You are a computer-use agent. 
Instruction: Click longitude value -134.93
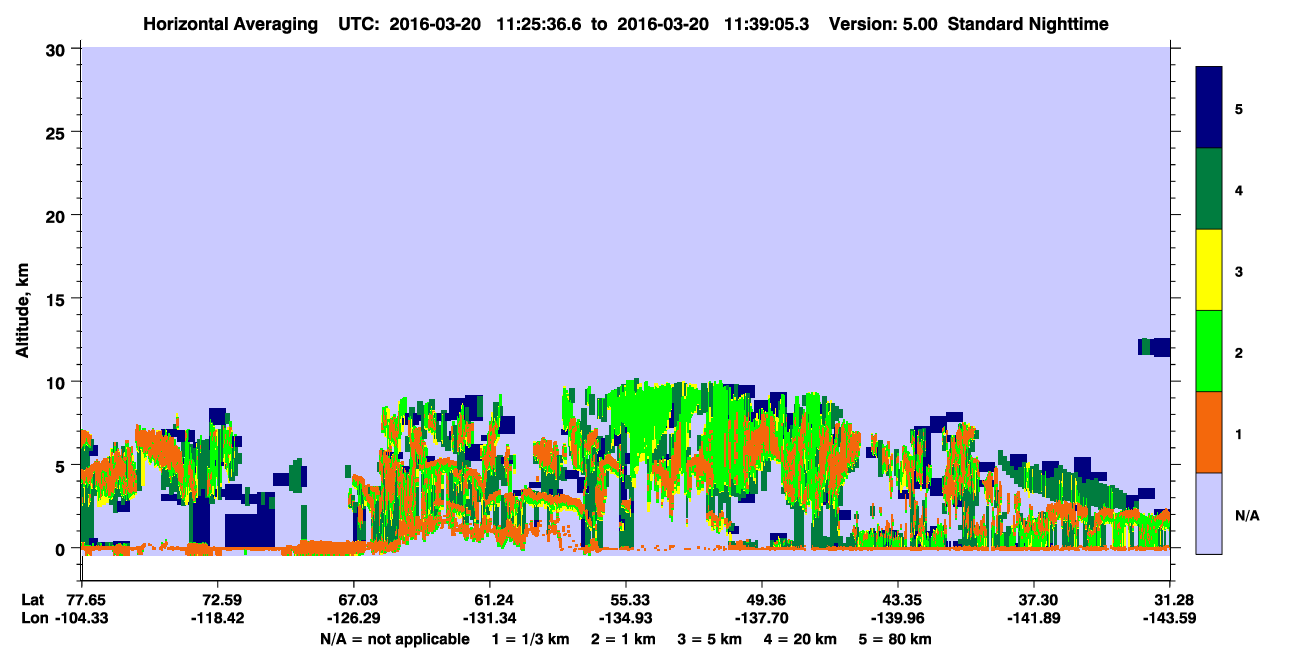coord(626,618)
